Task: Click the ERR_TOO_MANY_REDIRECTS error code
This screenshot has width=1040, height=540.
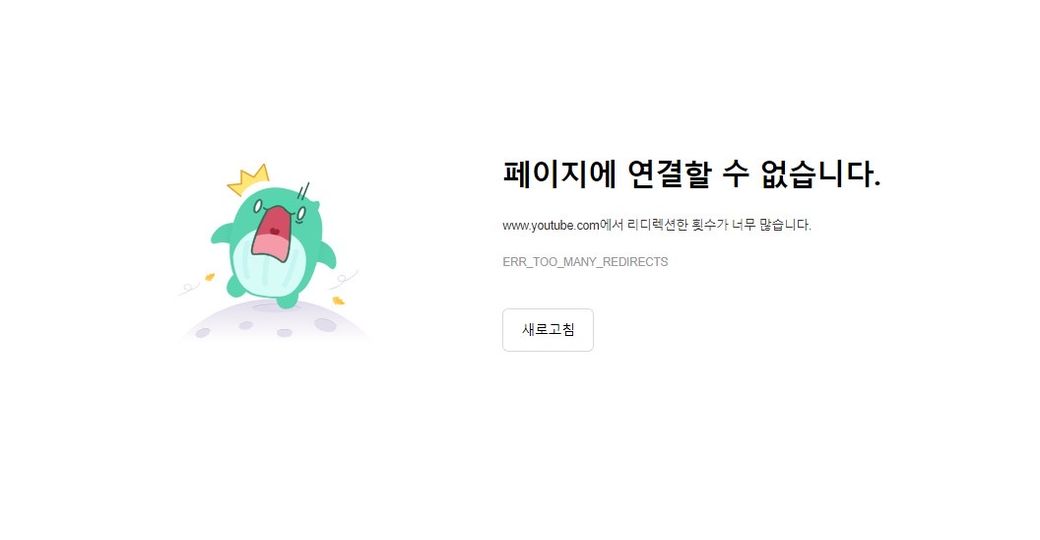Action: (585, 262)
